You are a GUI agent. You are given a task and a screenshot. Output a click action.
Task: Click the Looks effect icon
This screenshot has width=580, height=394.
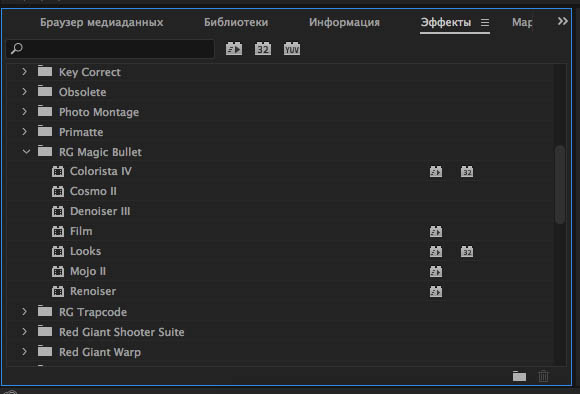[x=58, y=252]
